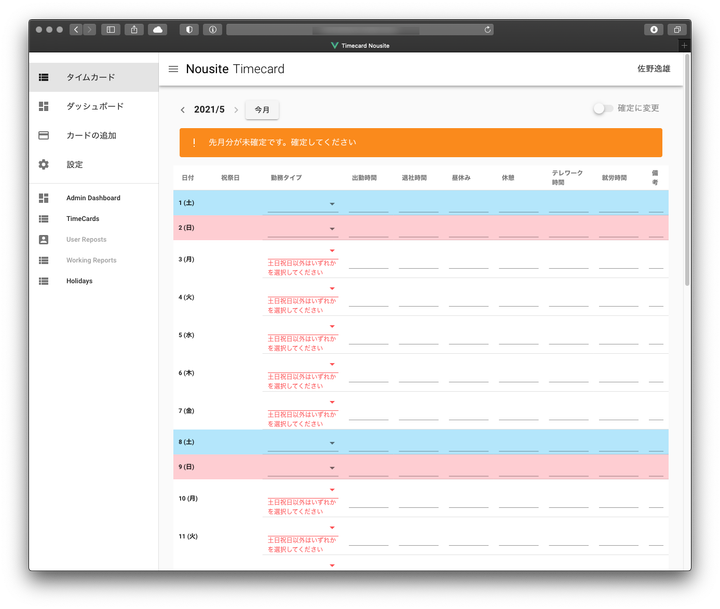Open the hamburger navigation menu
The width and height of the screenshot is (720, 609).
[173, 69]
